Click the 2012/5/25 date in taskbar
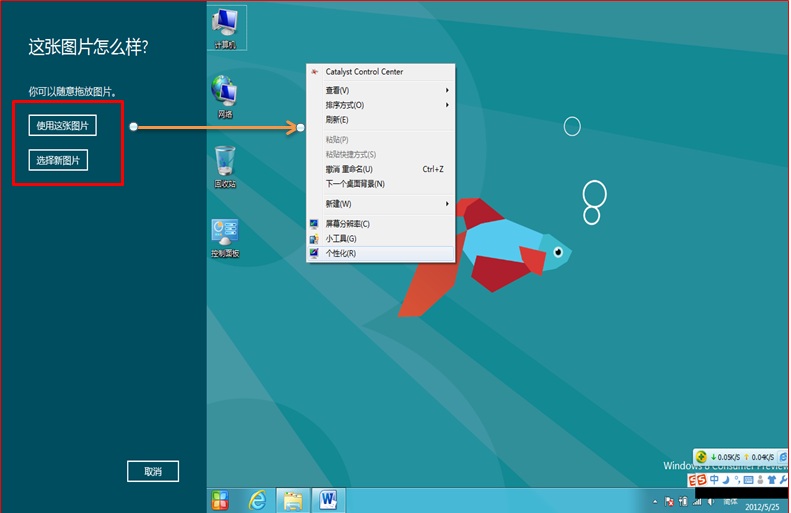Image resolution: width=791 pixels, height=513 pixels. tap(762, 506)
